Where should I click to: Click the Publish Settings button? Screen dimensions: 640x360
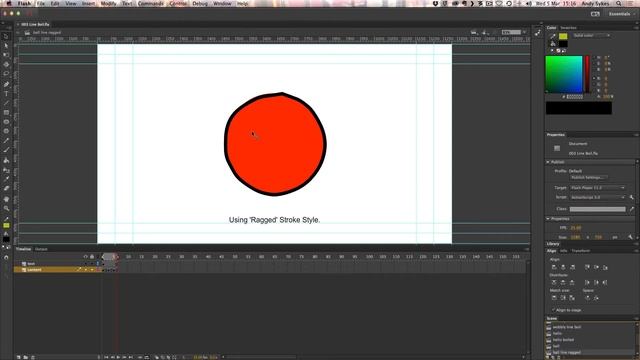pos(588,178)
